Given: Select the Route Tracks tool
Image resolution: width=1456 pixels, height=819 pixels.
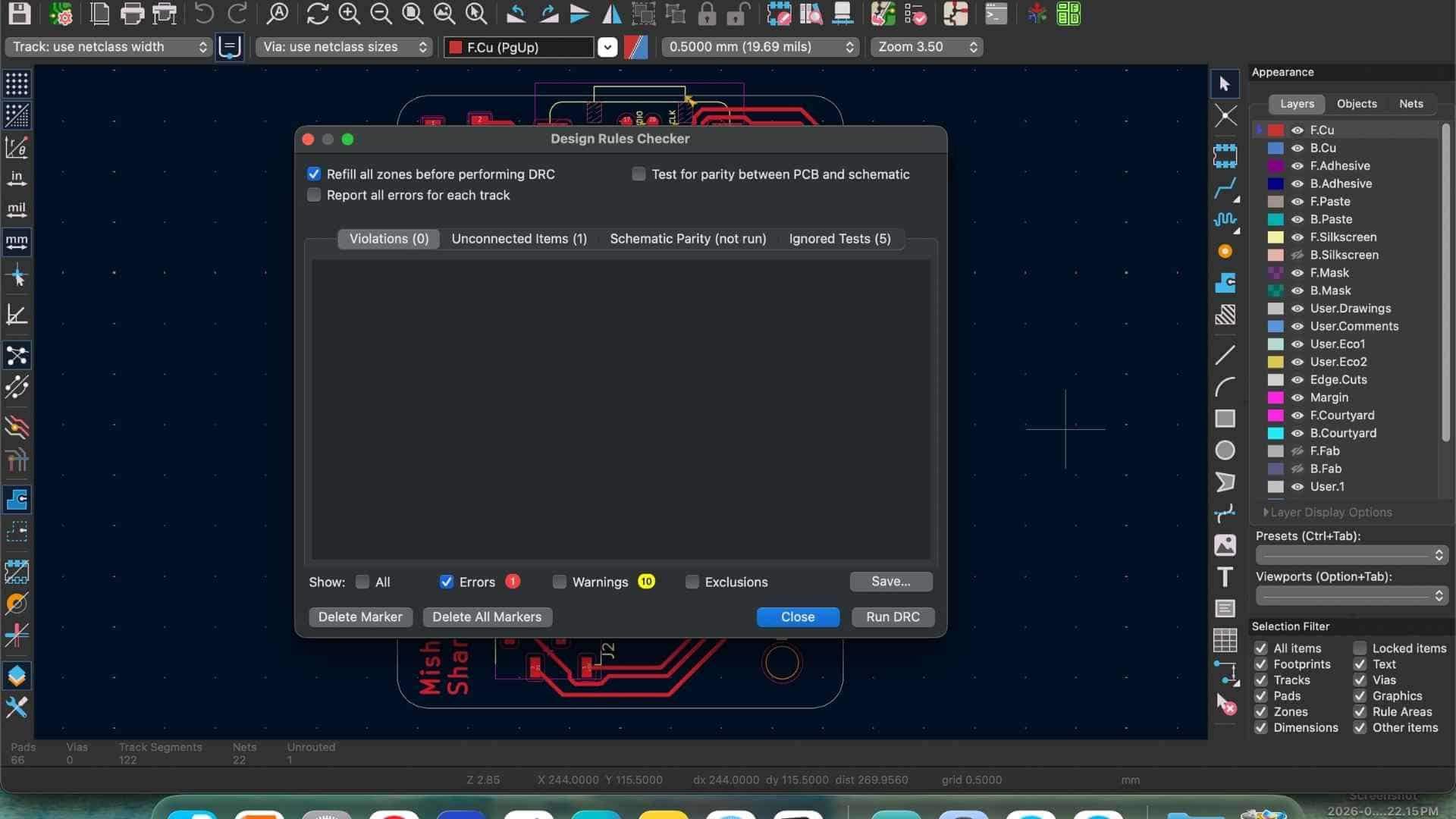Looking at the screenshot, I should (1224, 188).
